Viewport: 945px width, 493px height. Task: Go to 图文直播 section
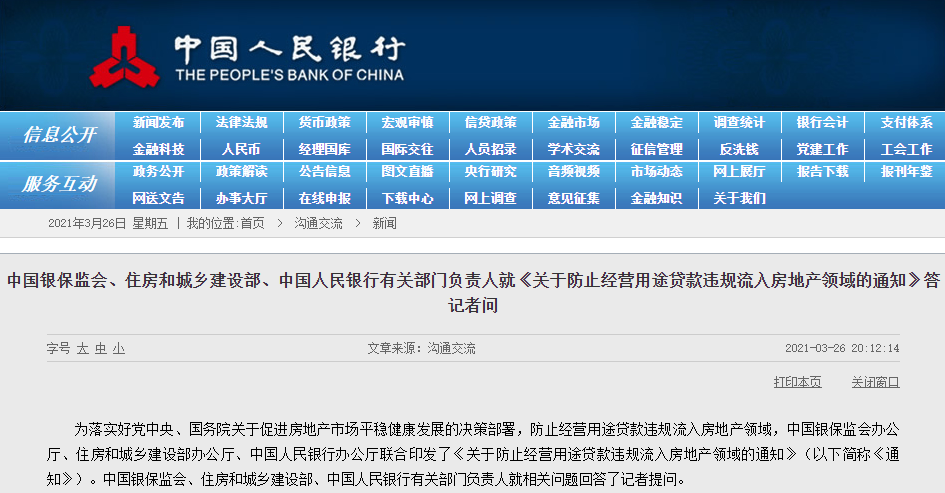click(407, 172)
